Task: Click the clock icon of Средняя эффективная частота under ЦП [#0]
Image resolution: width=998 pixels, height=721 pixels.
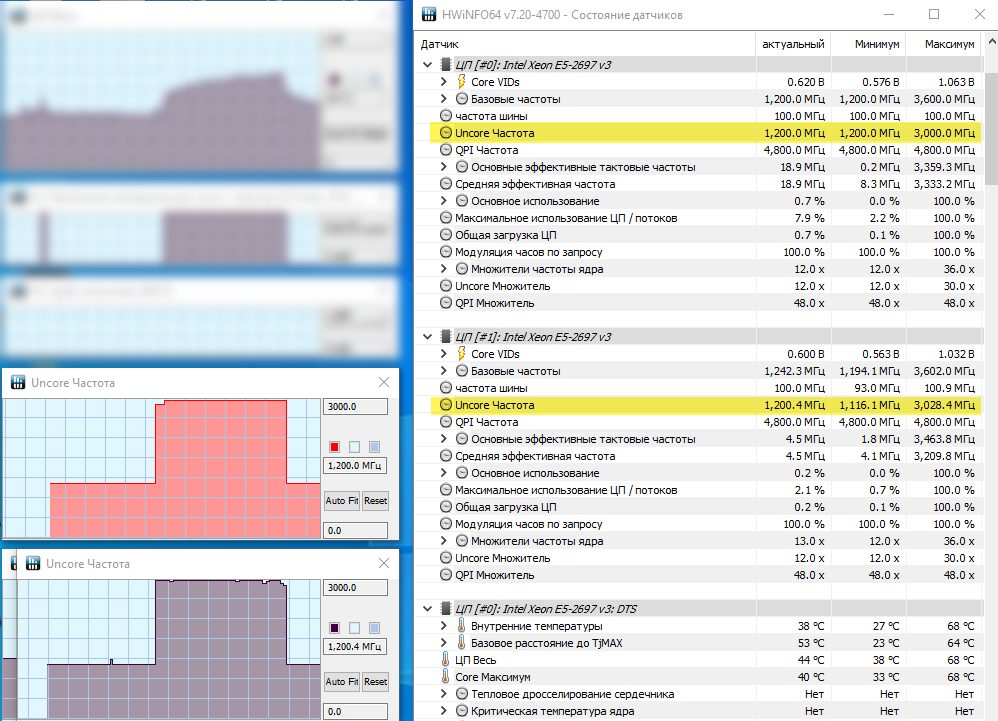Action: pyautogui.click(x=446, y=184)
